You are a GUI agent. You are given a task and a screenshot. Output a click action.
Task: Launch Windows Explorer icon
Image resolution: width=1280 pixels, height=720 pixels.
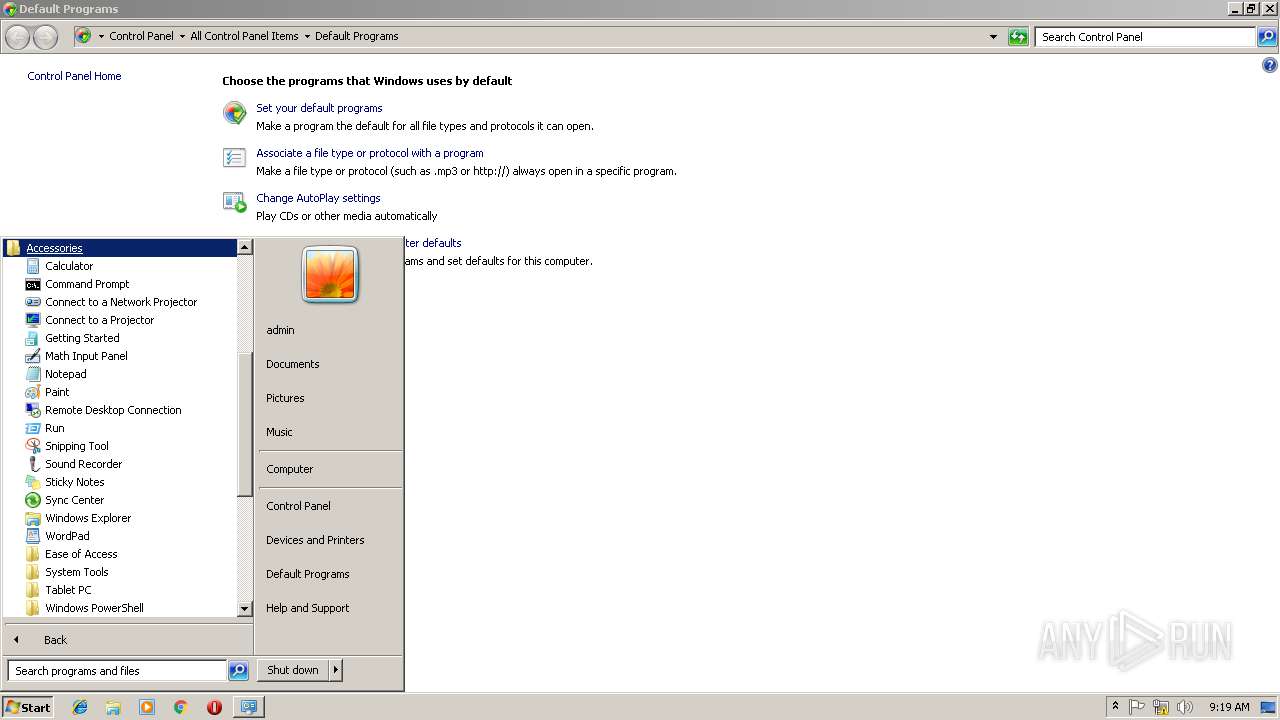(x=33, y=518)
